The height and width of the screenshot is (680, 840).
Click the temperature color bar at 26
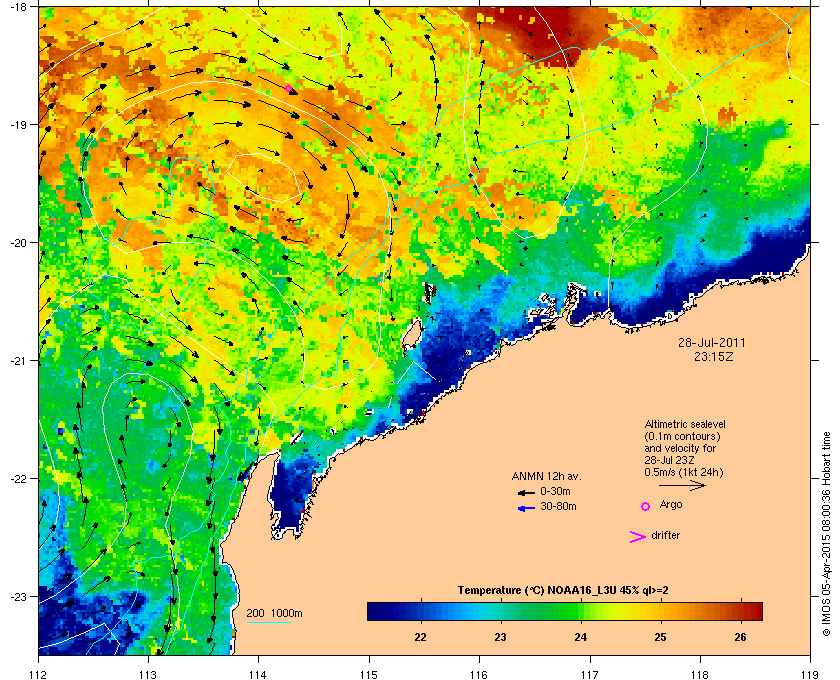740,611
